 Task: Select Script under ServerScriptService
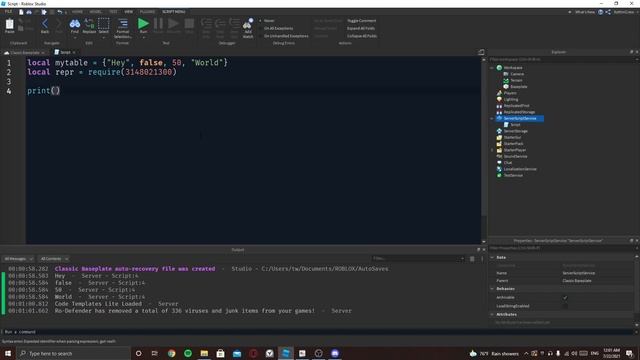tap(515, 124)
